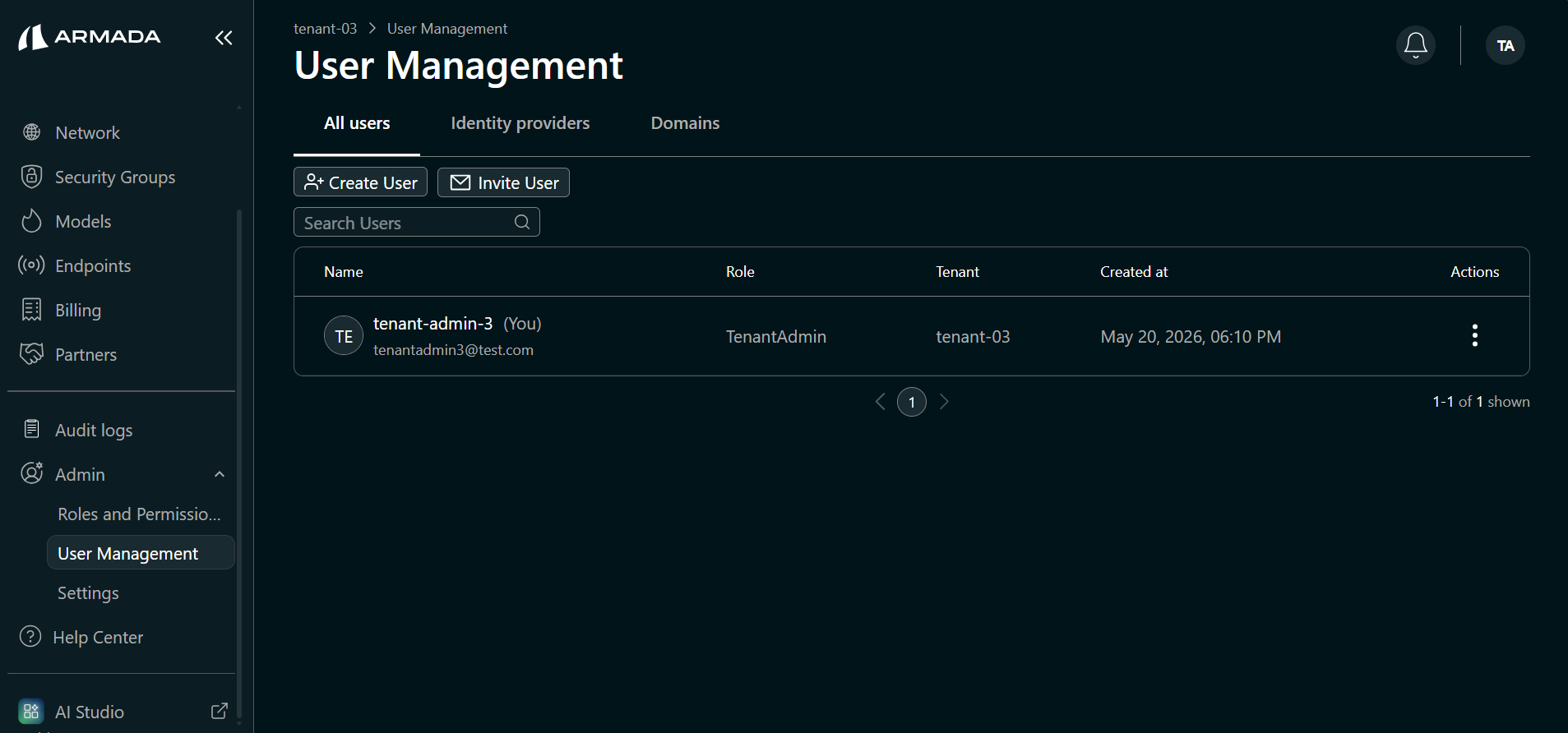Click AI Studio external link icon
Screen dimensions: 1568x733
pos(219,712)
